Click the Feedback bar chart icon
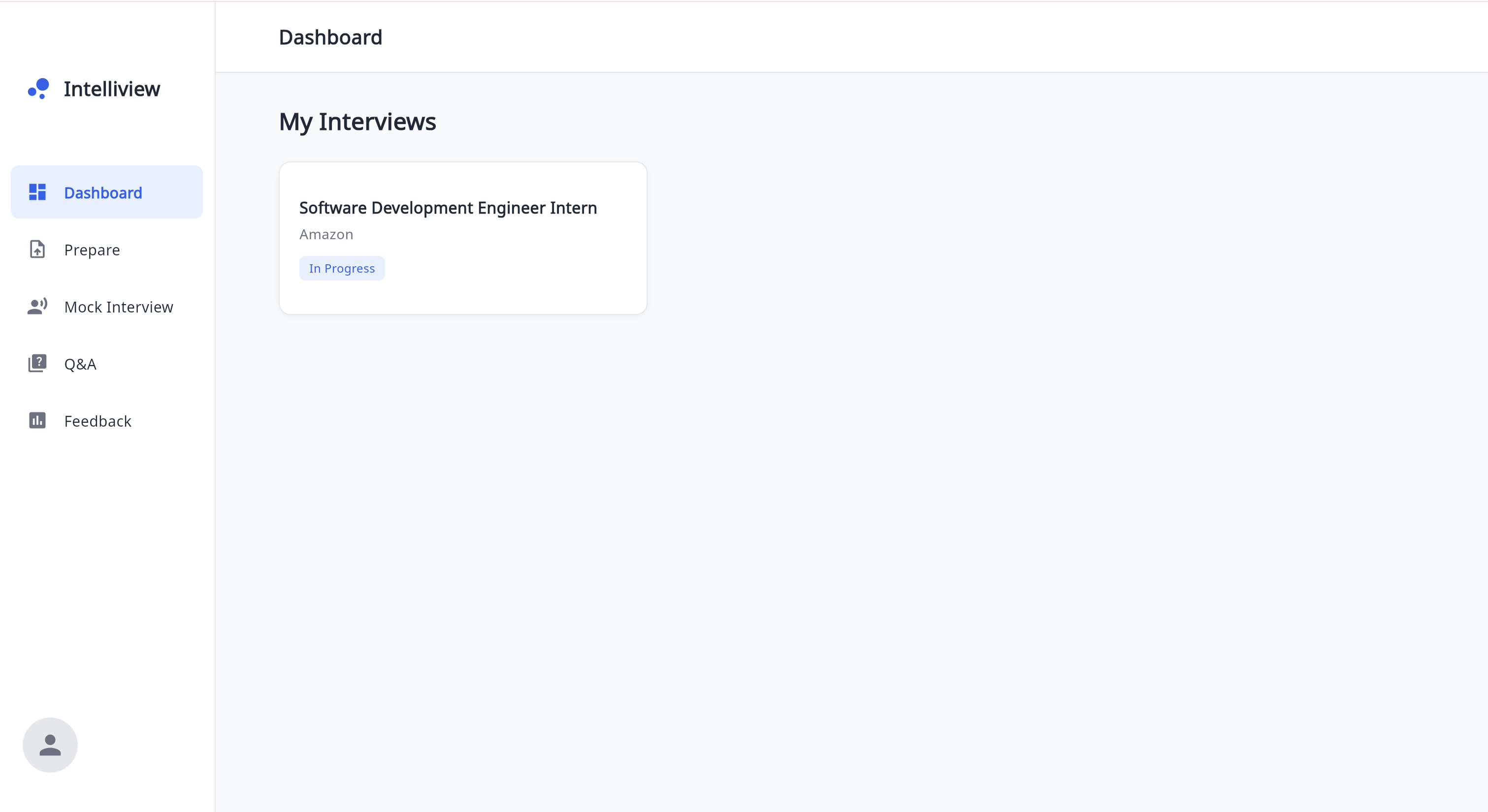 click(37, 420)
